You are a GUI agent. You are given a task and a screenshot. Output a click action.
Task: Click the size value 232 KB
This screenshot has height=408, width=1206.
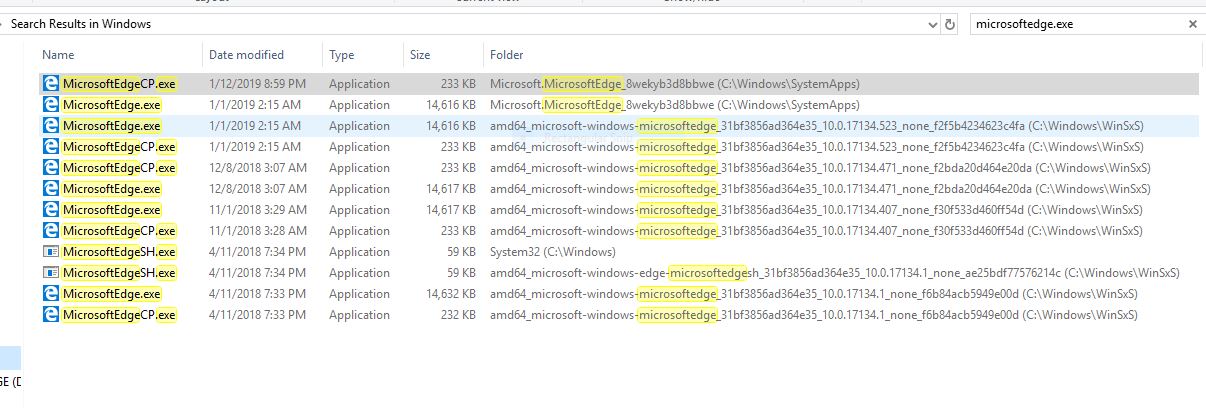click(x=457, y=315)
